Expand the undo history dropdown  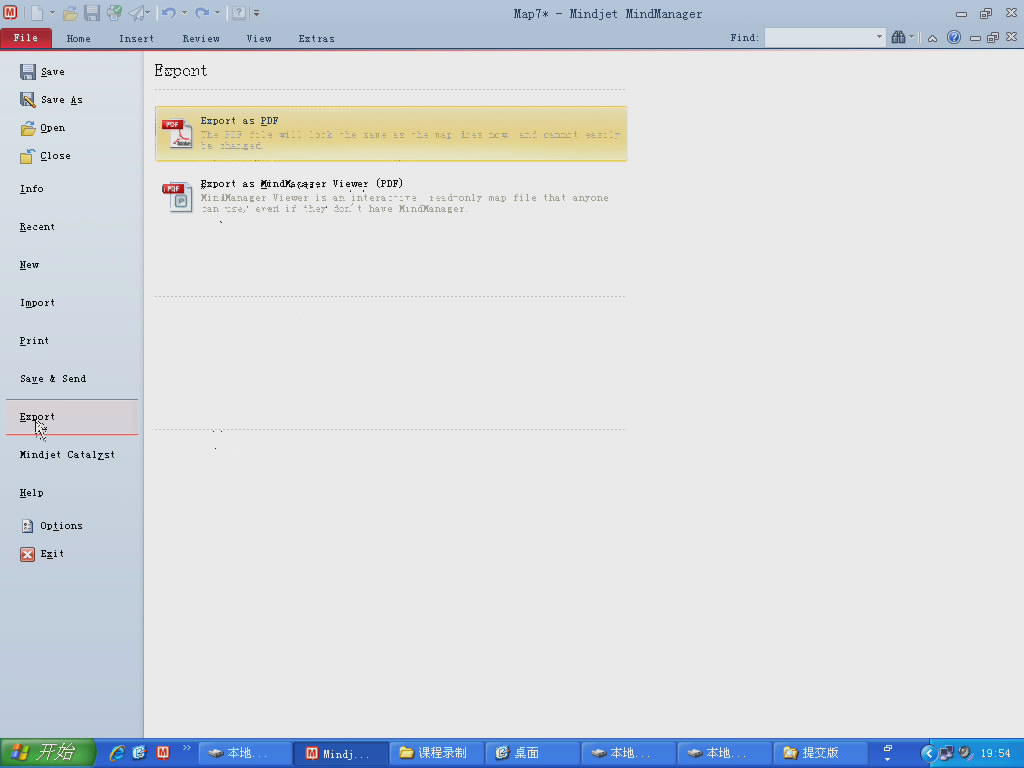click(184, 12)
